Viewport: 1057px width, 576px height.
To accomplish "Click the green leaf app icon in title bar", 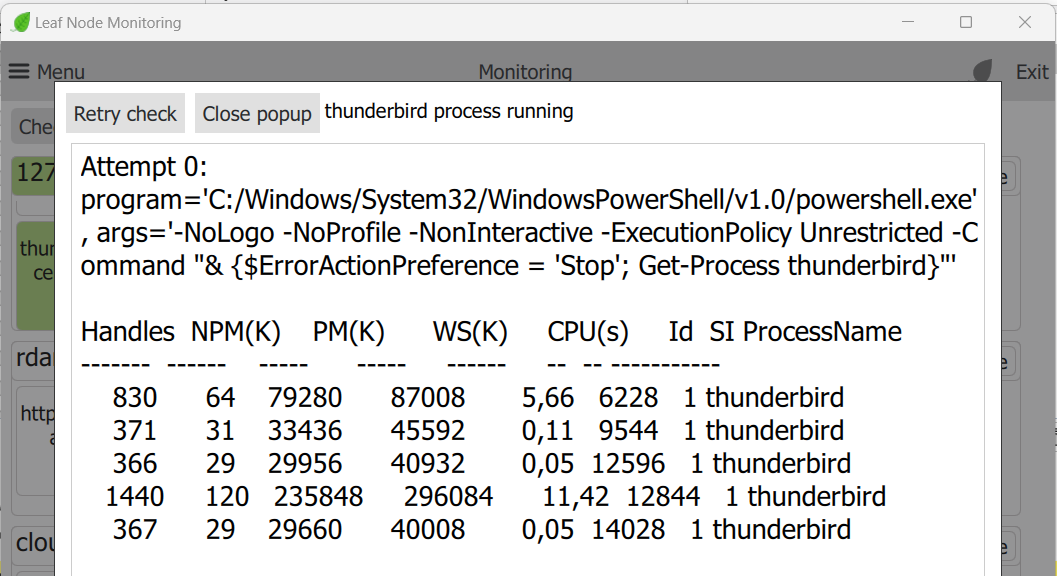I will 21,22.
